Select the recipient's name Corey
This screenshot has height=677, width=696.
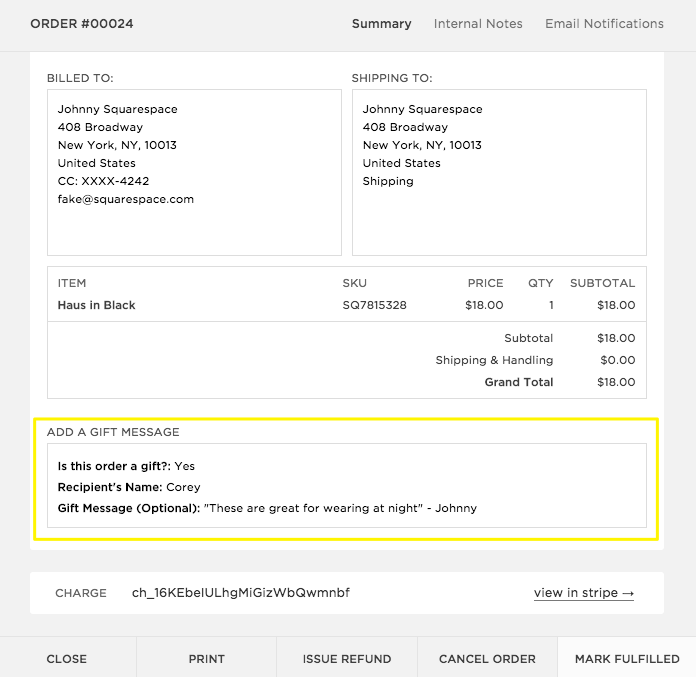click(x=183, y=487)
